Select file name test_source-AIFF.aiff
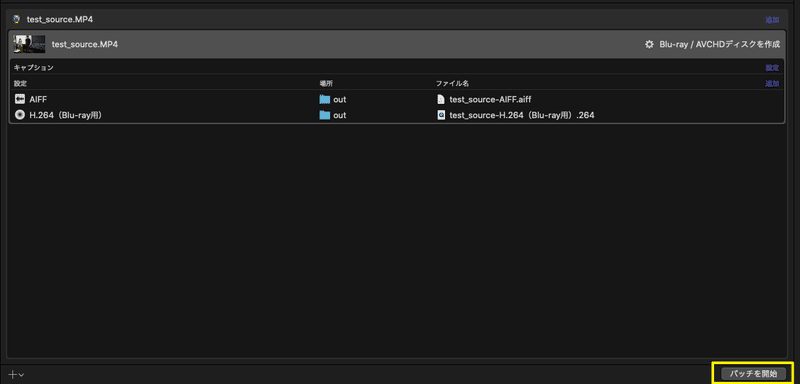Image resolution: width=800 pixels, height=384 pixels. click(x=490, y=99)
